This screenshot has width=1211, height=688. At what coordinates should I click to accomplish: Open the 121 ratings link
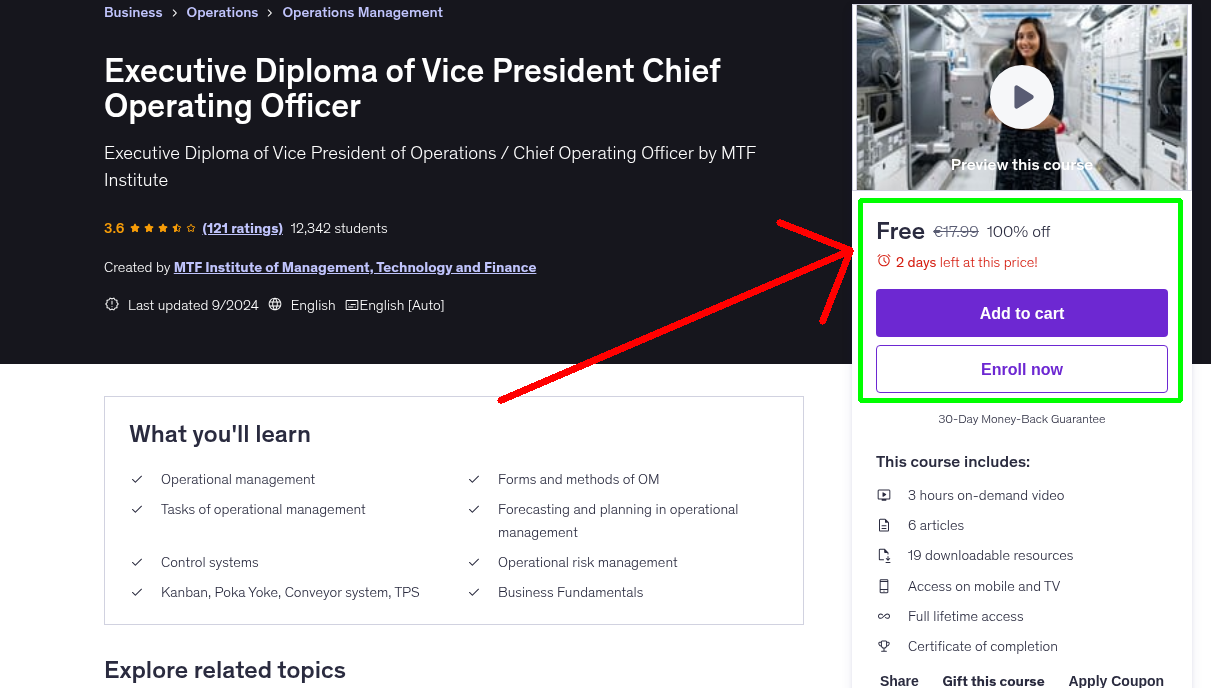(x=242, y=228)
